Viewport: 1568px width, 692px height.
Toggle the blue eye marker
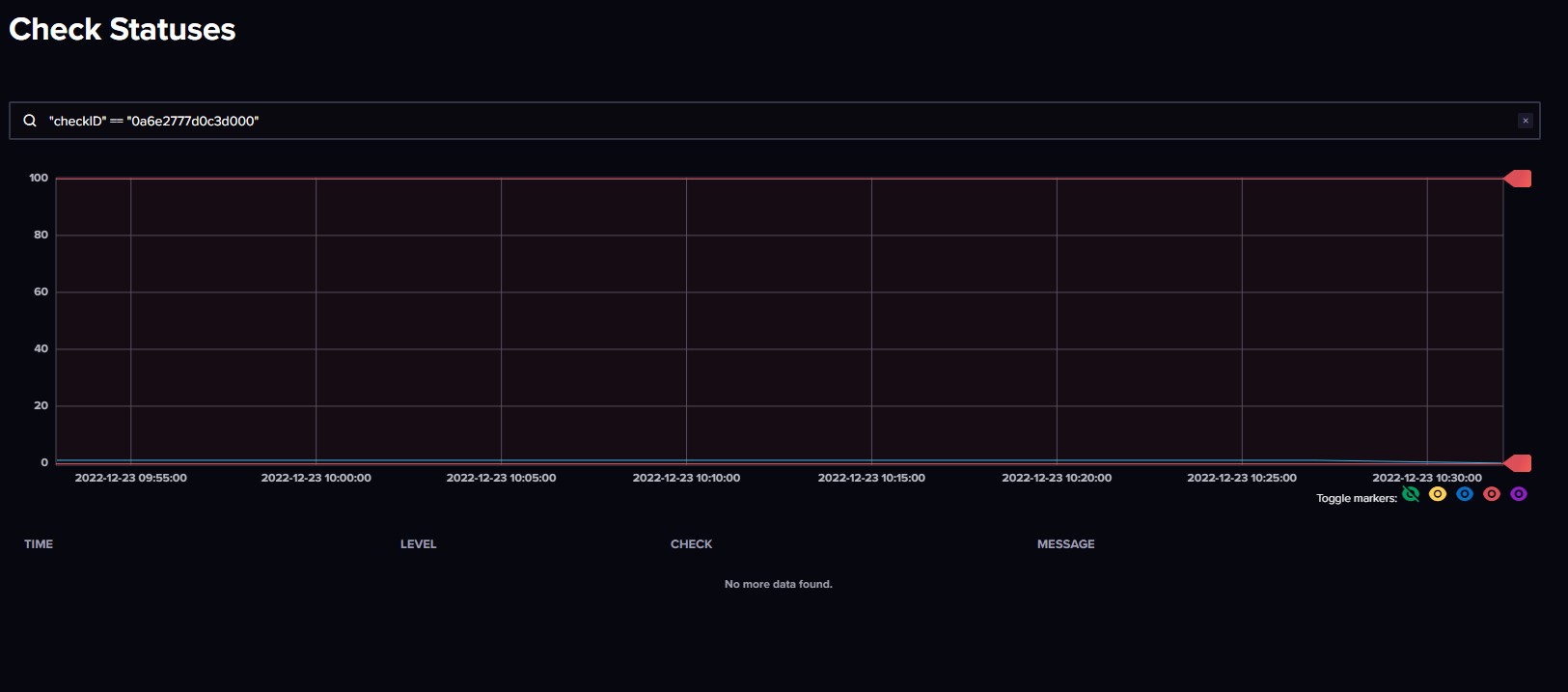click(1465, 494)
